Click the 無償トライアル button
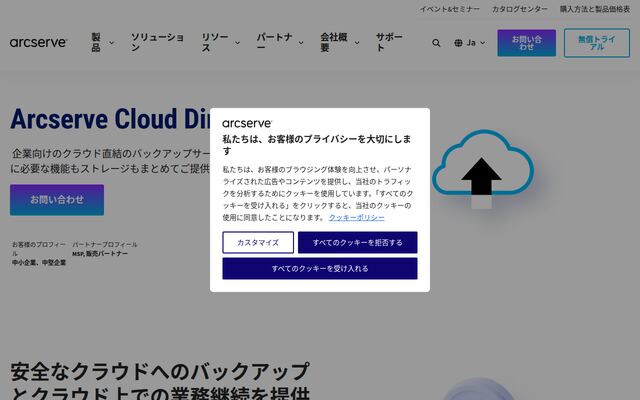Screen dimensions: 640x400 pos(597,43)
